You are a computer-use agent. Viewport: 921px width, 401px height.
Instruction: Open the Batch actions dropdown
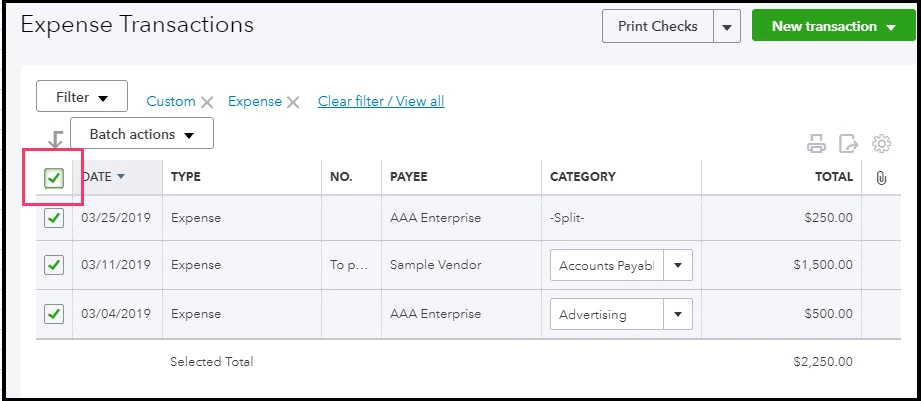(142, 133)
